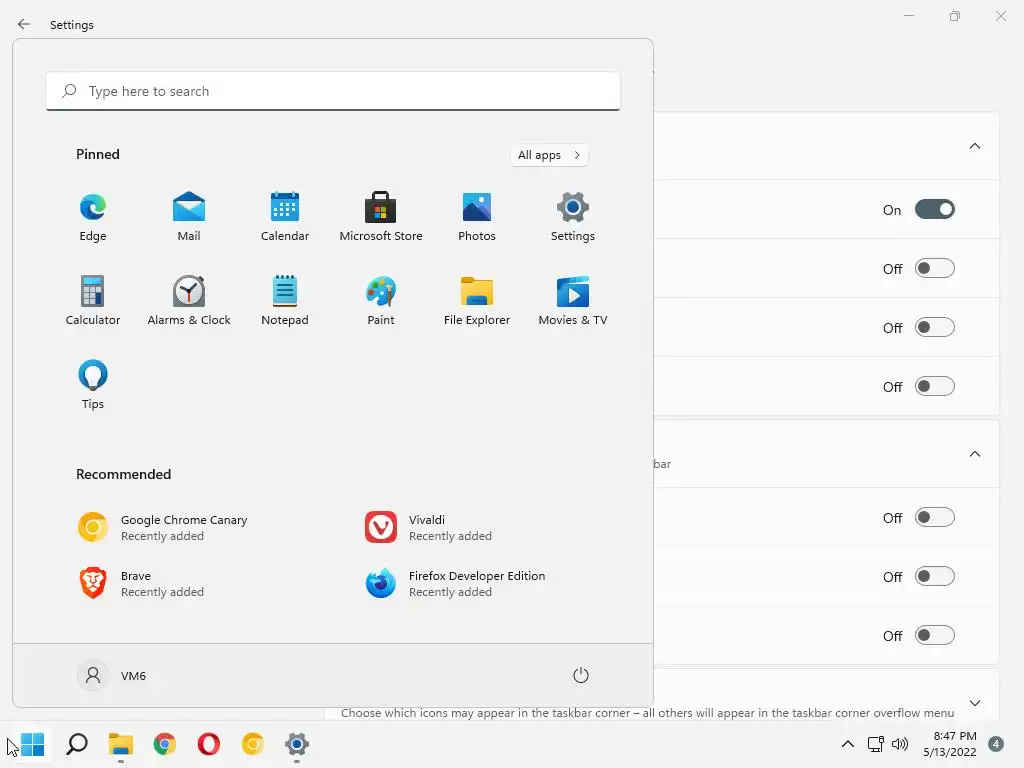
Task: Open the notification center badge showing 4
Action: pos(996,744)
